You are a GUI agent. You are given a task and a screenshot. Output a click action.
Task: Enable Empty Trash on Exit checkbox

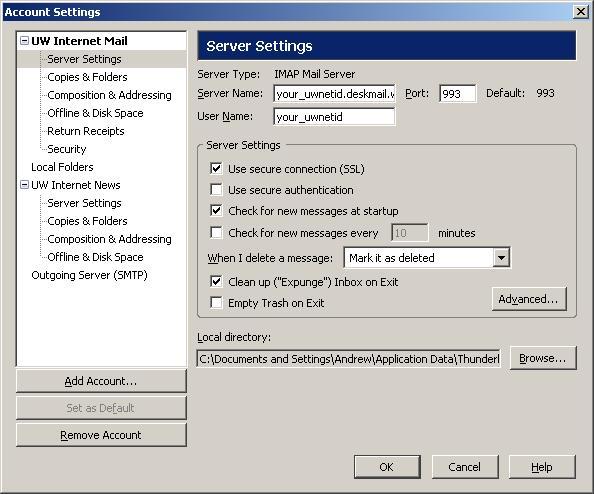[216, 303]
